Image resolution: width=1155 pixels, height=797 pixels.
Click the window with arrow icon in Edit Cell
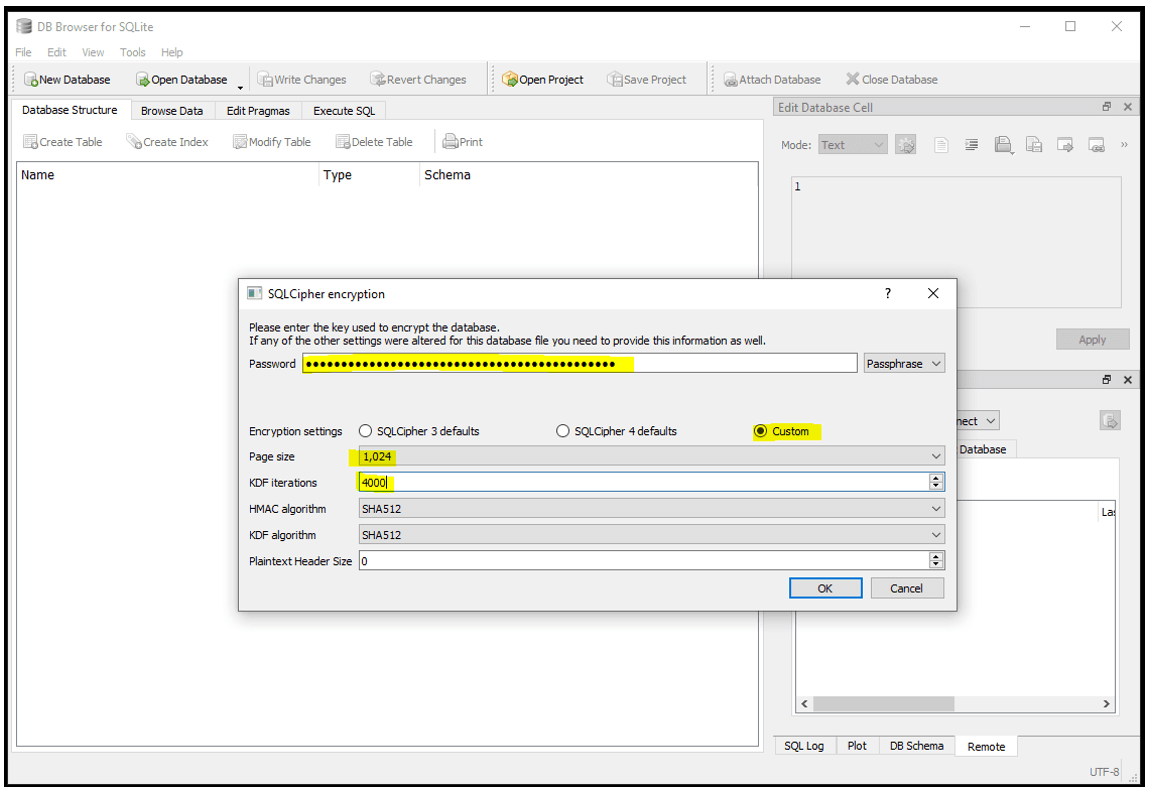[x=1065, y=145]
